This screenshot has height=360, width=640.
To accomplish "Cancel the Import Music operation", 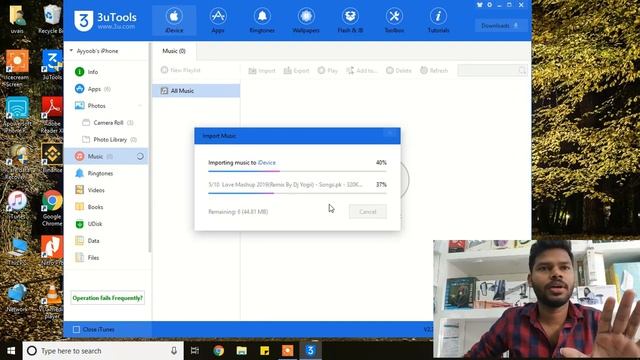I will click(x=368, y=211).
